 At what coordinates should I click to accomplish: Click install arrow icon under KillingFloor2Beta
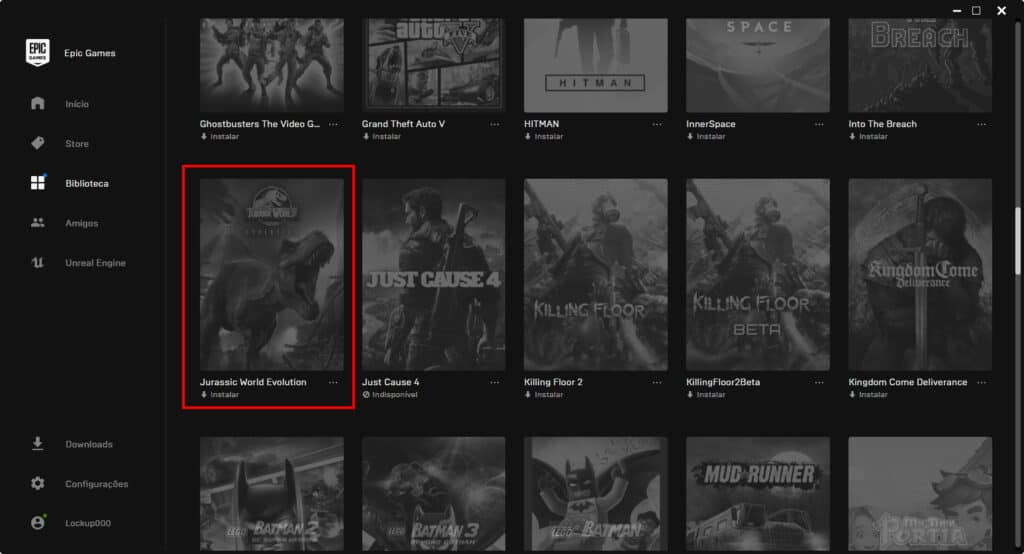pos(690,395)
